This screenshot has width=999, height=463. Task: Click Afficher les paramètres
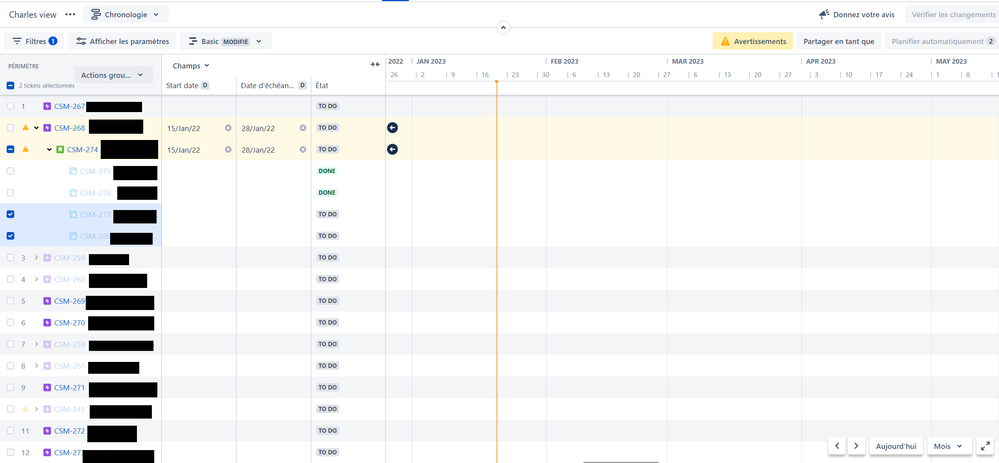click(122, 41)
